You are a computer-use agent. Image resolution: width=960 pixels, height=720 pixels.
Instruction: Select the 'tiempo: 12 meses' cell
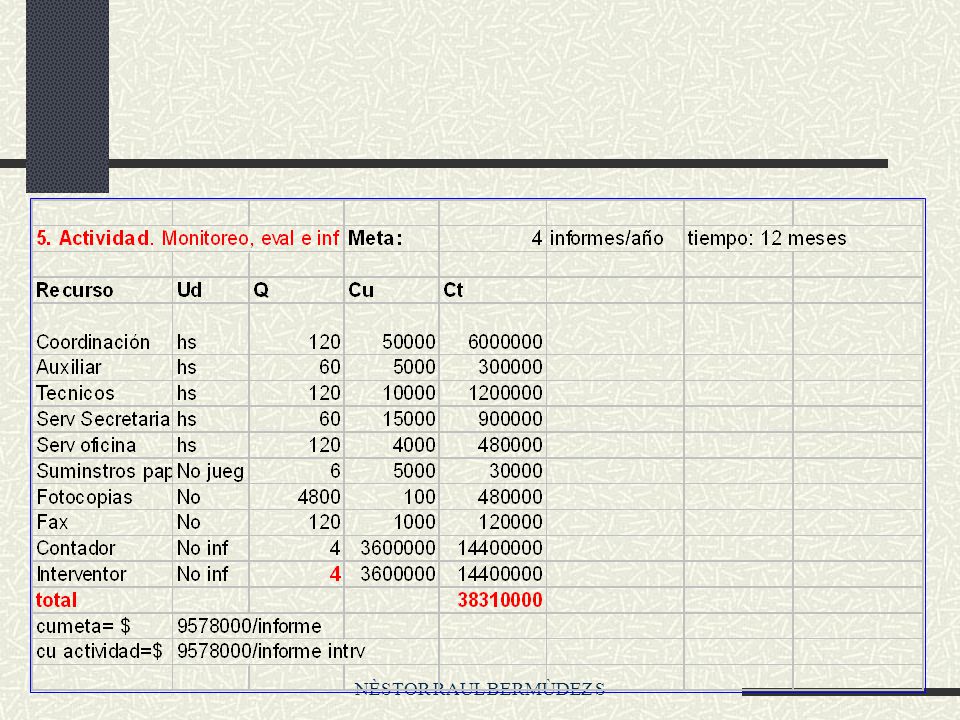767,238
